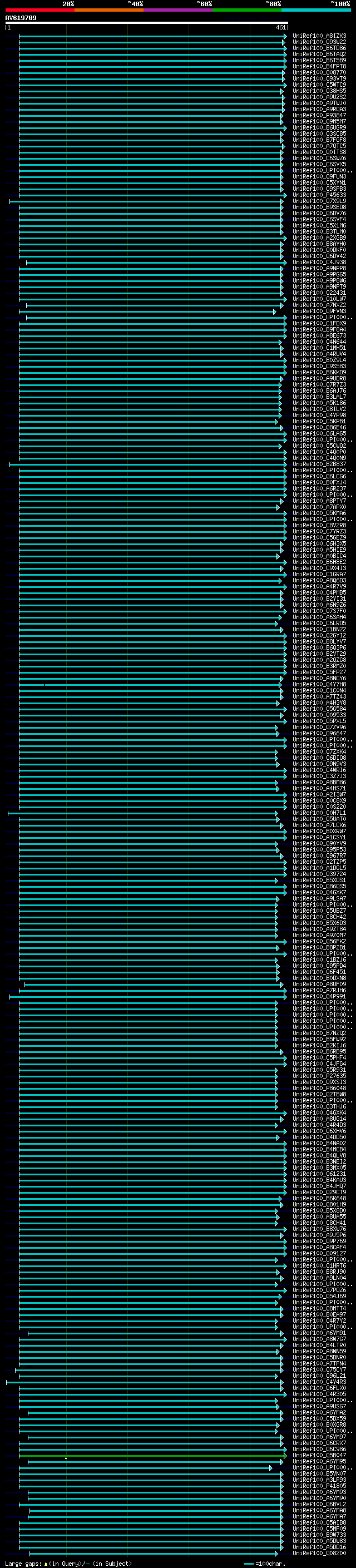Click the white query sequence bar
356x1568 pixels.
[x=147, y=22]
